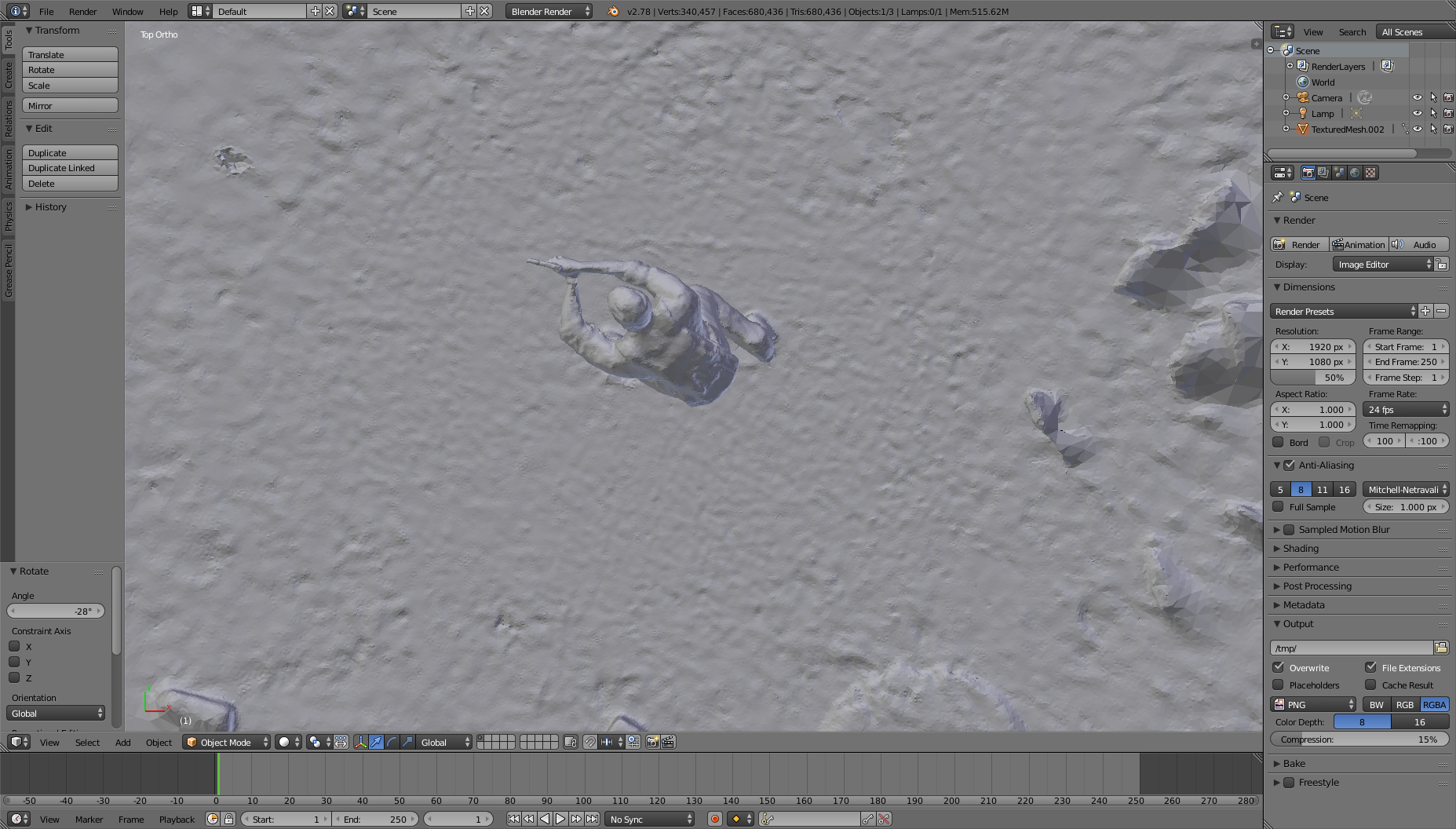Toggle the 3D manipulator widget icon
The width and height of the screenshot is (1456, 829).
[360, 742]
